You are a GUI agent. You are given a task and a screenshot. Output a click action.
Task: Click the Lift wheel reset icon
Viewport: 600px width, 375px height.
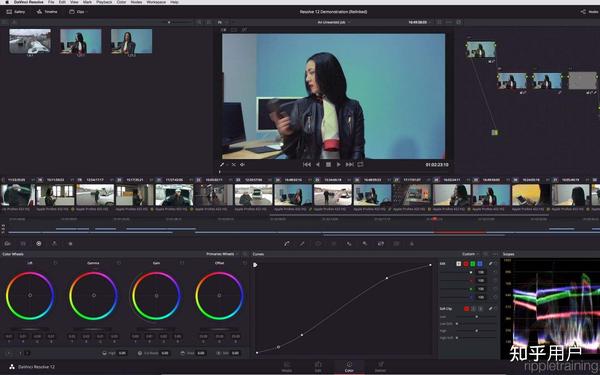pos(55,263)
